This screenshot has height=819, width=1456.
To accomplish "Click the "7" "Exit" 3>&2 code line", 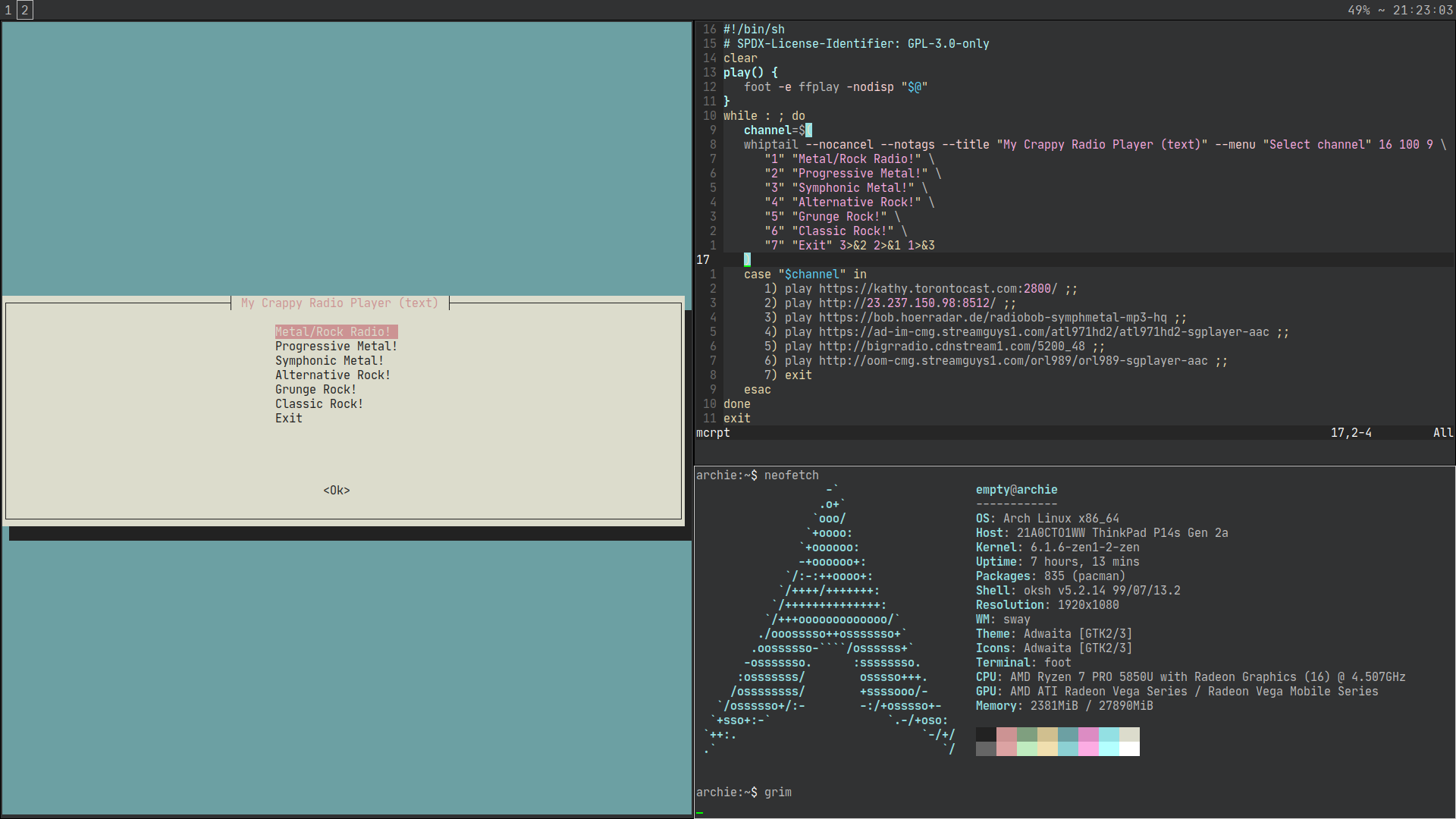I will click(849, 246).
